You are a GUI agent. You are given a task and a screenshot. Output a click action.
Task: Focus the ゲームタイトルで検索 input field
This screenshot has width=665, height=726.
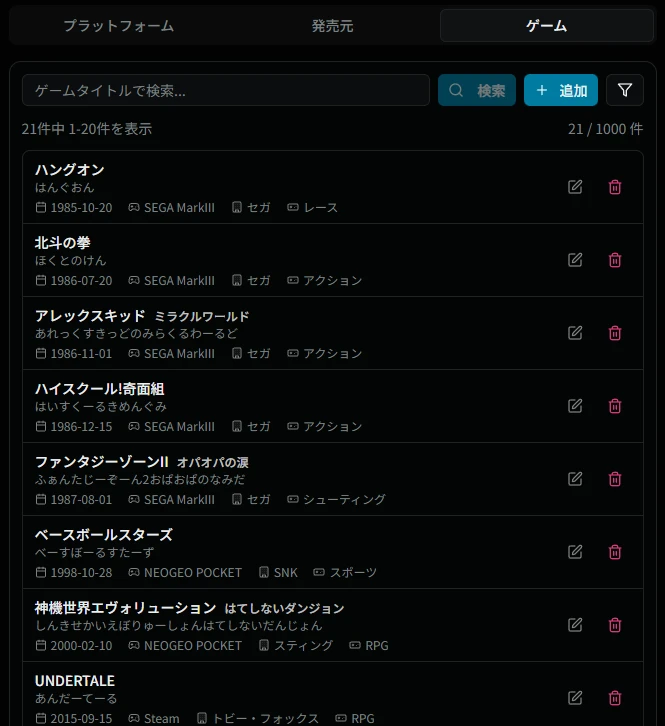coord(226,90)
